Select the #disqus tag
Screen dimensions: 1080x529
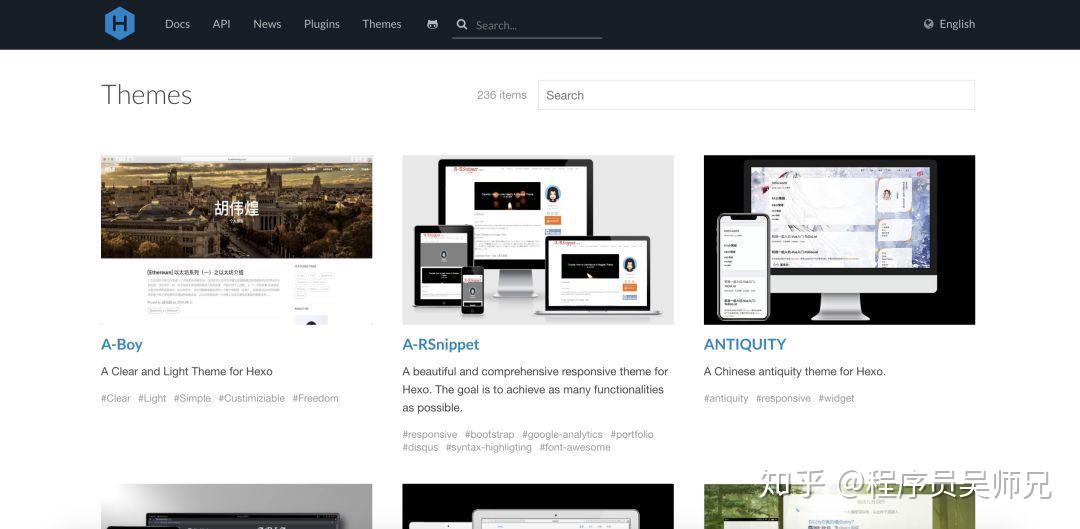420,448
